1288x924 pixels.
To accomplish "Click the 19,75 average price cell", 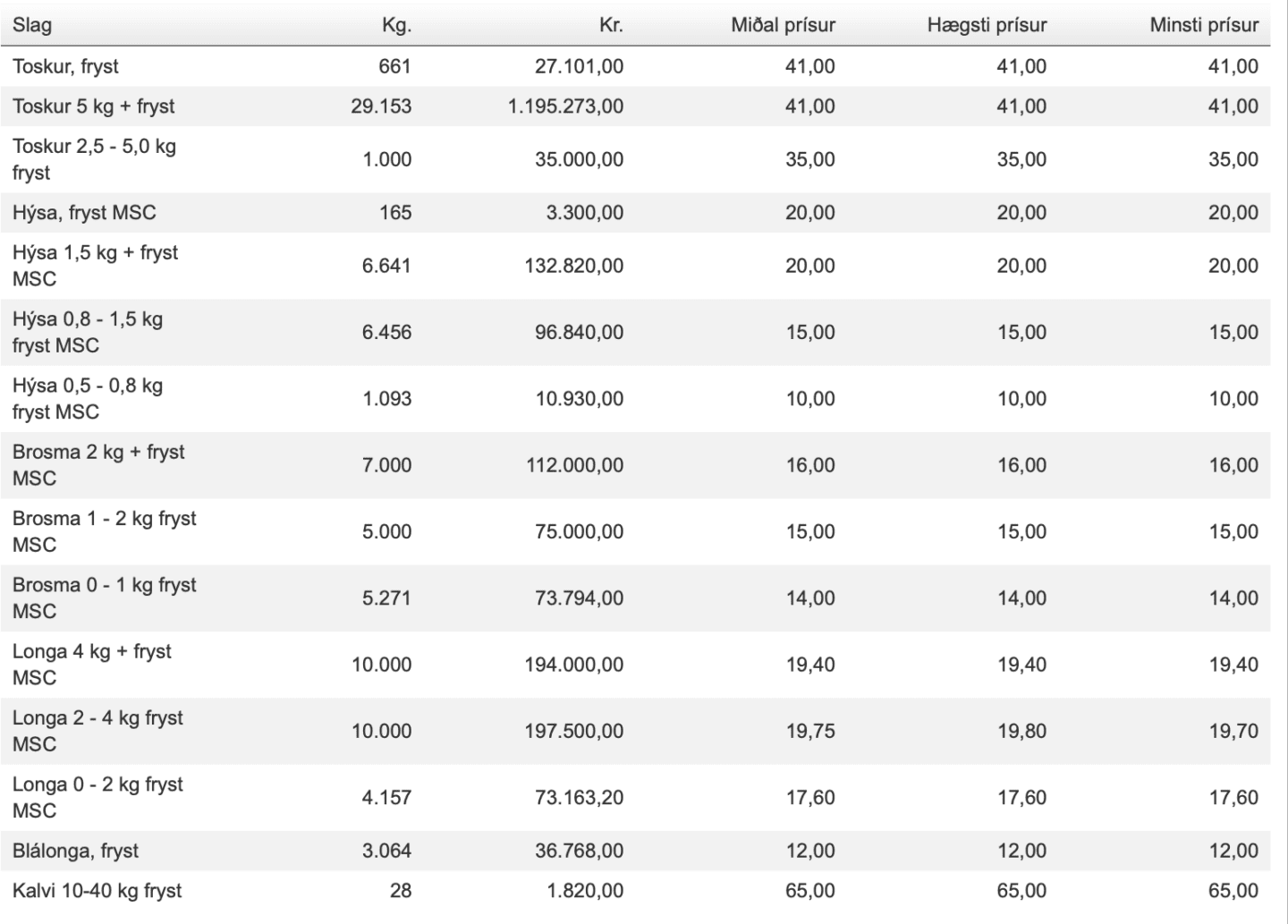I will (810, 731).
